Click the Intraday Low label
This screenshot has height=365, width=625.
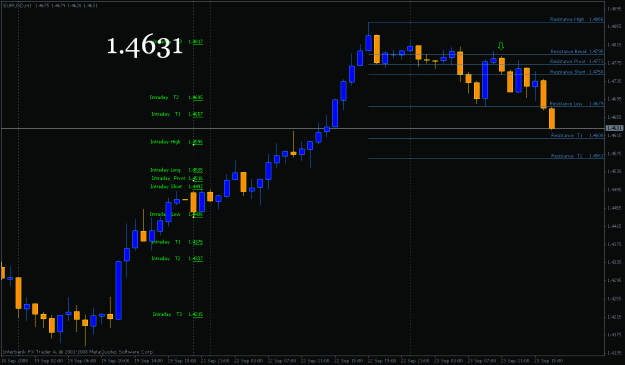pos(176,214)
